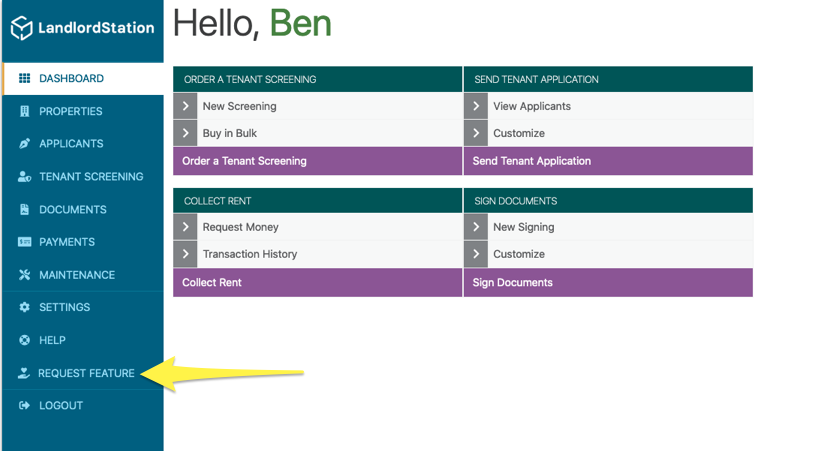Image resolution: width=833 pixels, height=451 pixels.
Task: Open Tenant Screening via its person icon
Action: click(24, 176)
